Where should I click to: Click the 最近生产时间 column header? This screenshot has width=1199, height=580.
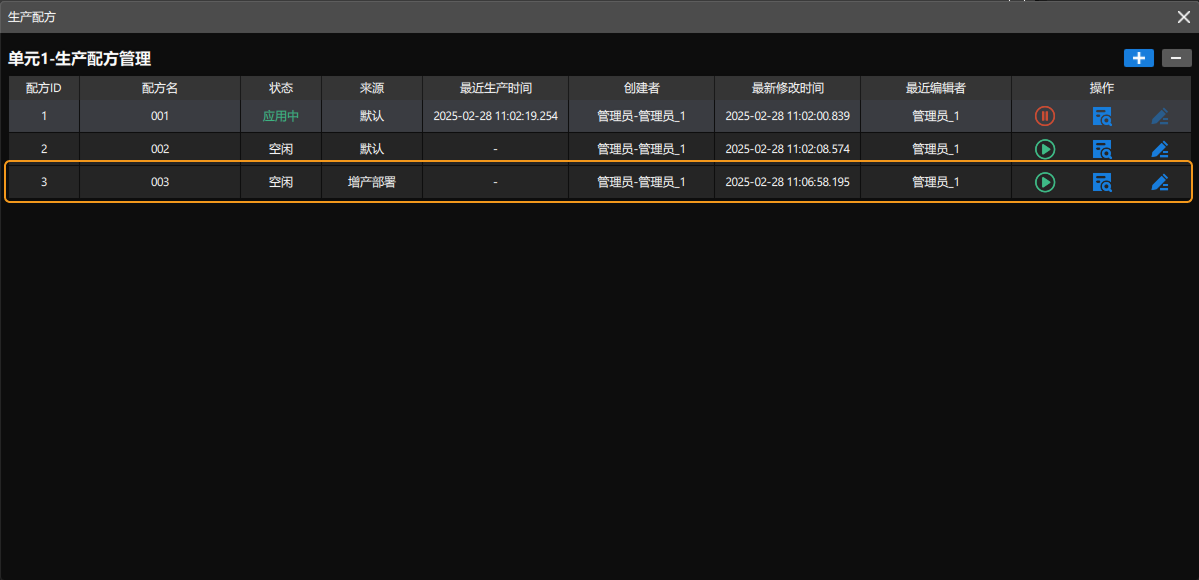pyautogui.click(x=494, y=87)
